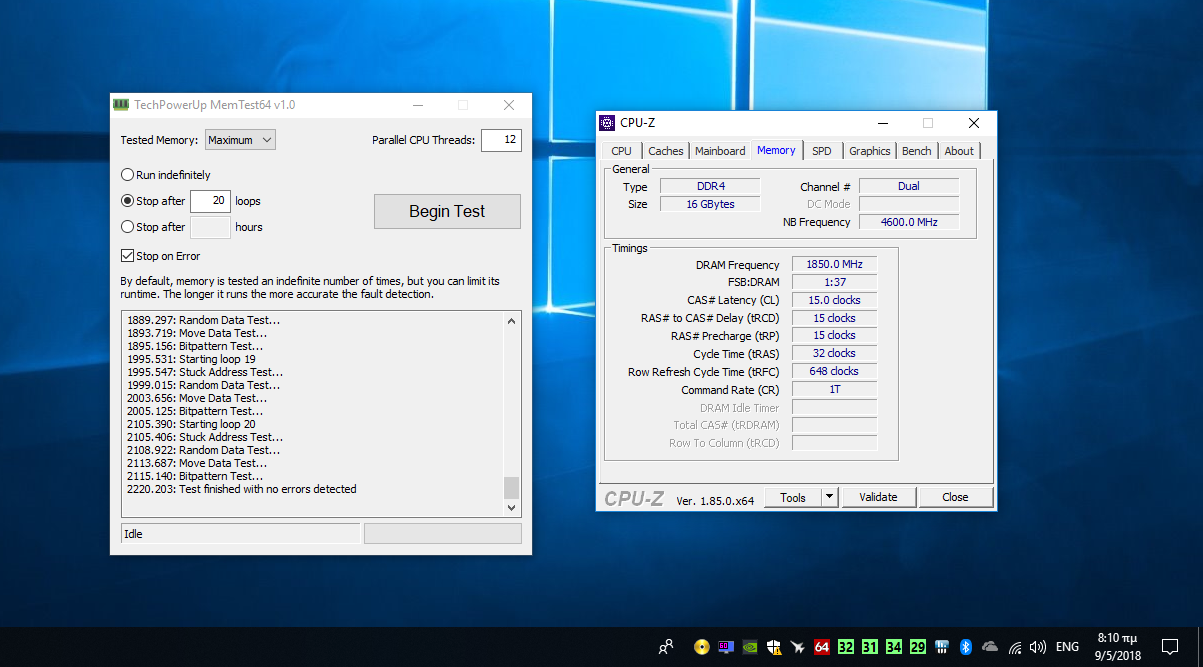Click the green 32 temperature tray icon
The height and width of the screenshot is (667, 1203).
coord(846,646)
